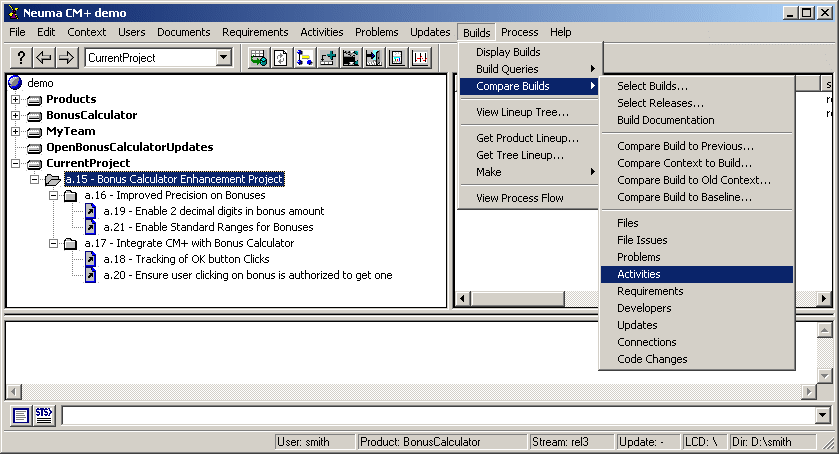Click left arrow of output pane horizontal scrollbar
This screenshot has width=839, height=454.
14,391
